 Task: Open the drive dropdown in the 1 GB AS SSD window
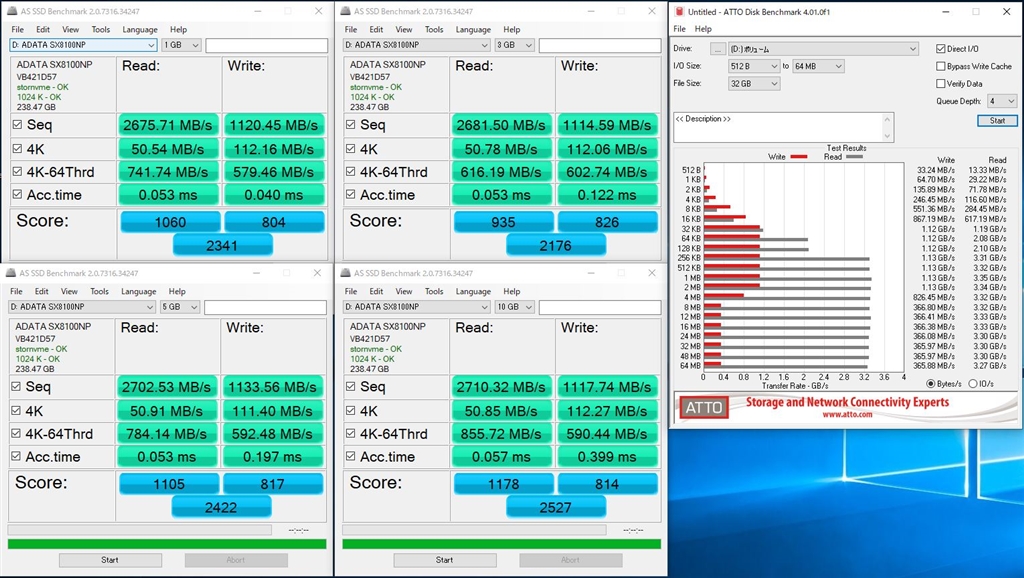pos(83,45)
